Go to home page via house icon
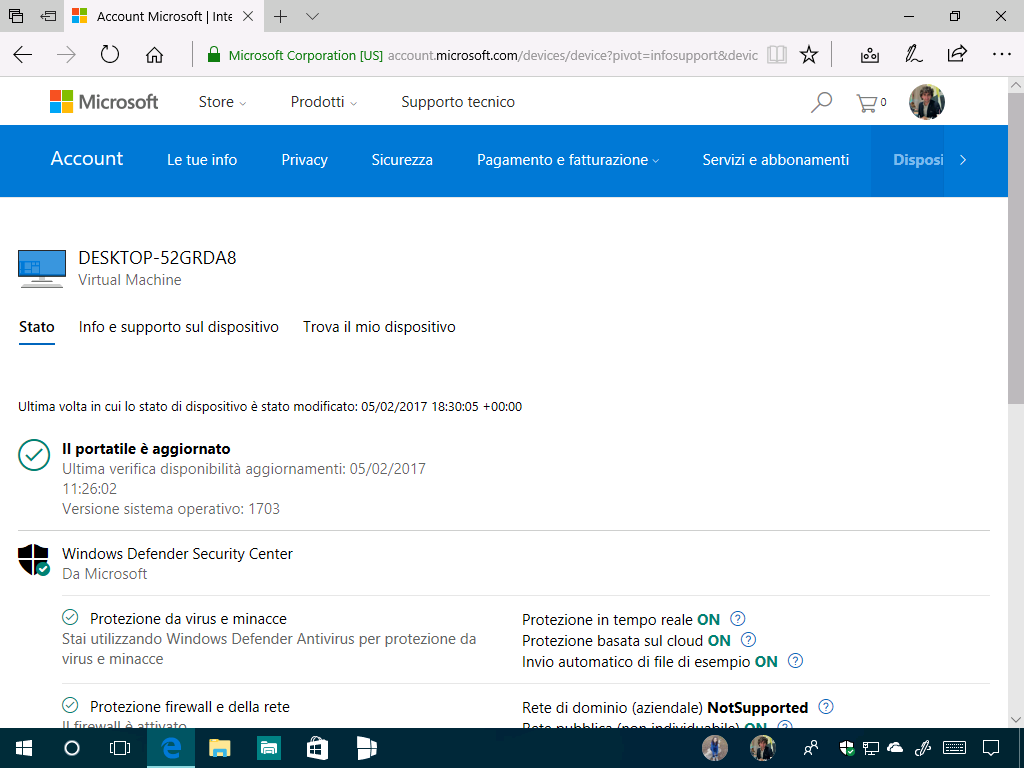Viewport: 1024px width, 768px height. click(x=154, y=54)
